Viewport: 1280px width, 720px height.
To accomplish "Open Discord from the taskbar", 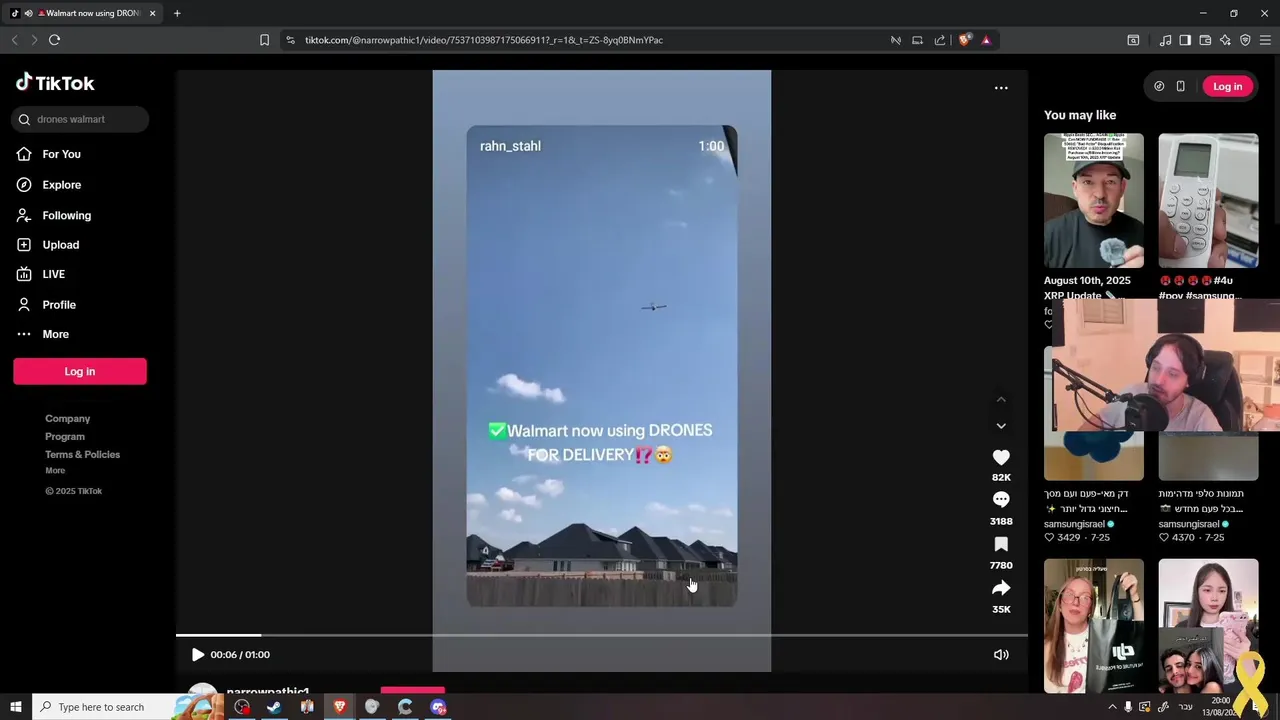I will click(438, 707).
